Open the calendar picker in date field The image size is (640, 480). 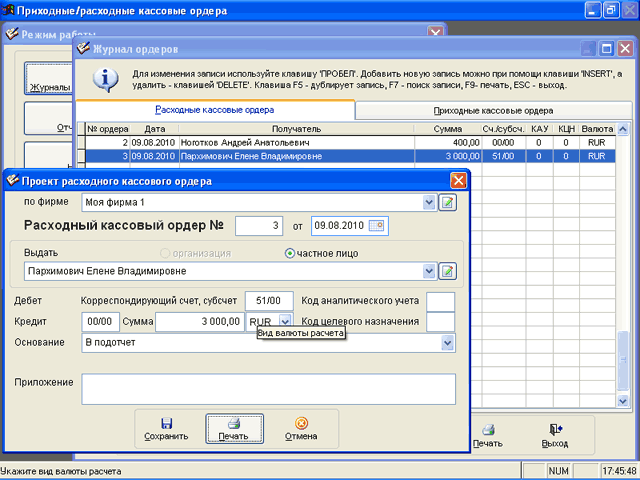[x=376, y=226]
